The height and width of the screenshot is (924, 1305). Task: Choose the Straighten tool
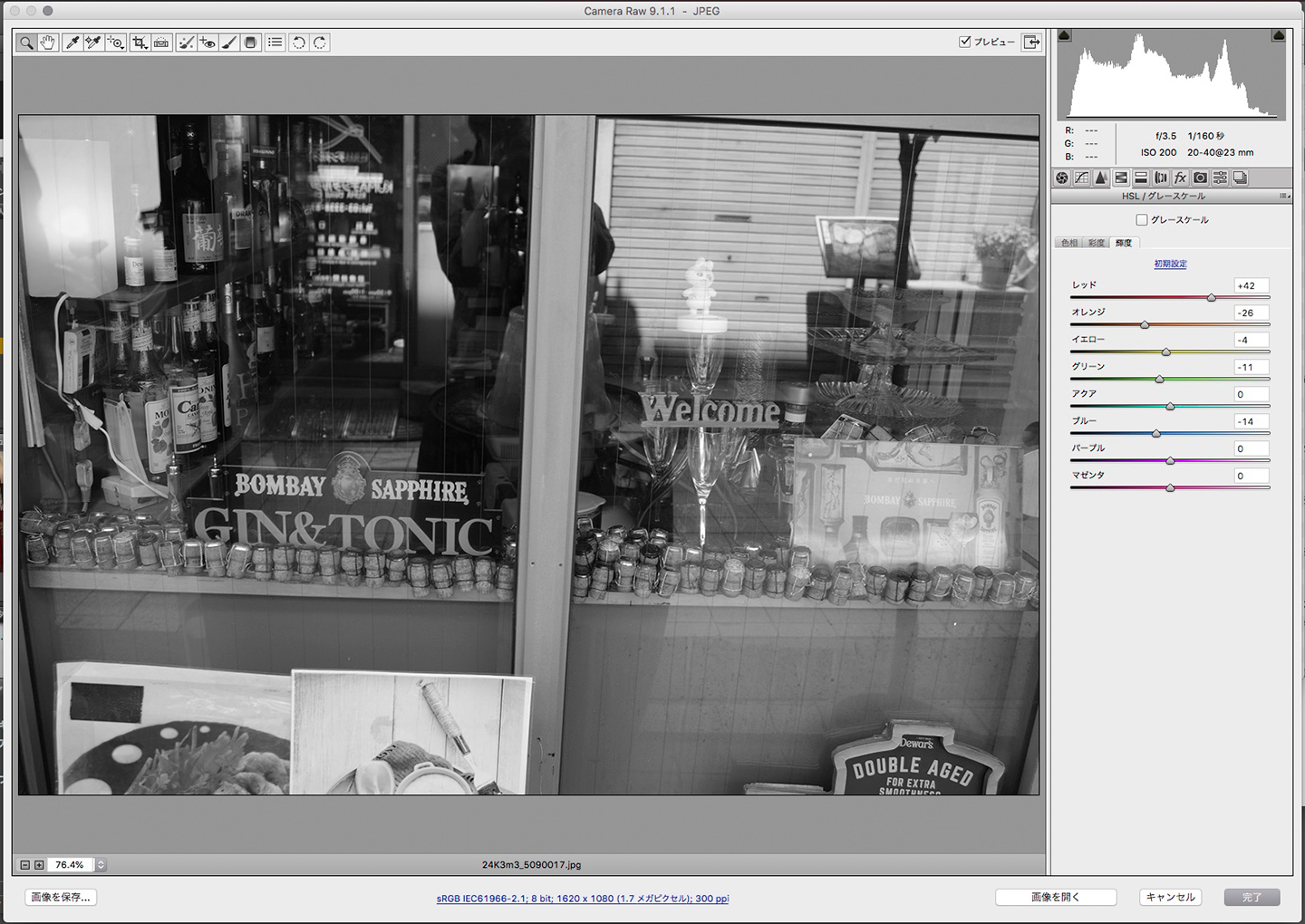click(161, 43)
